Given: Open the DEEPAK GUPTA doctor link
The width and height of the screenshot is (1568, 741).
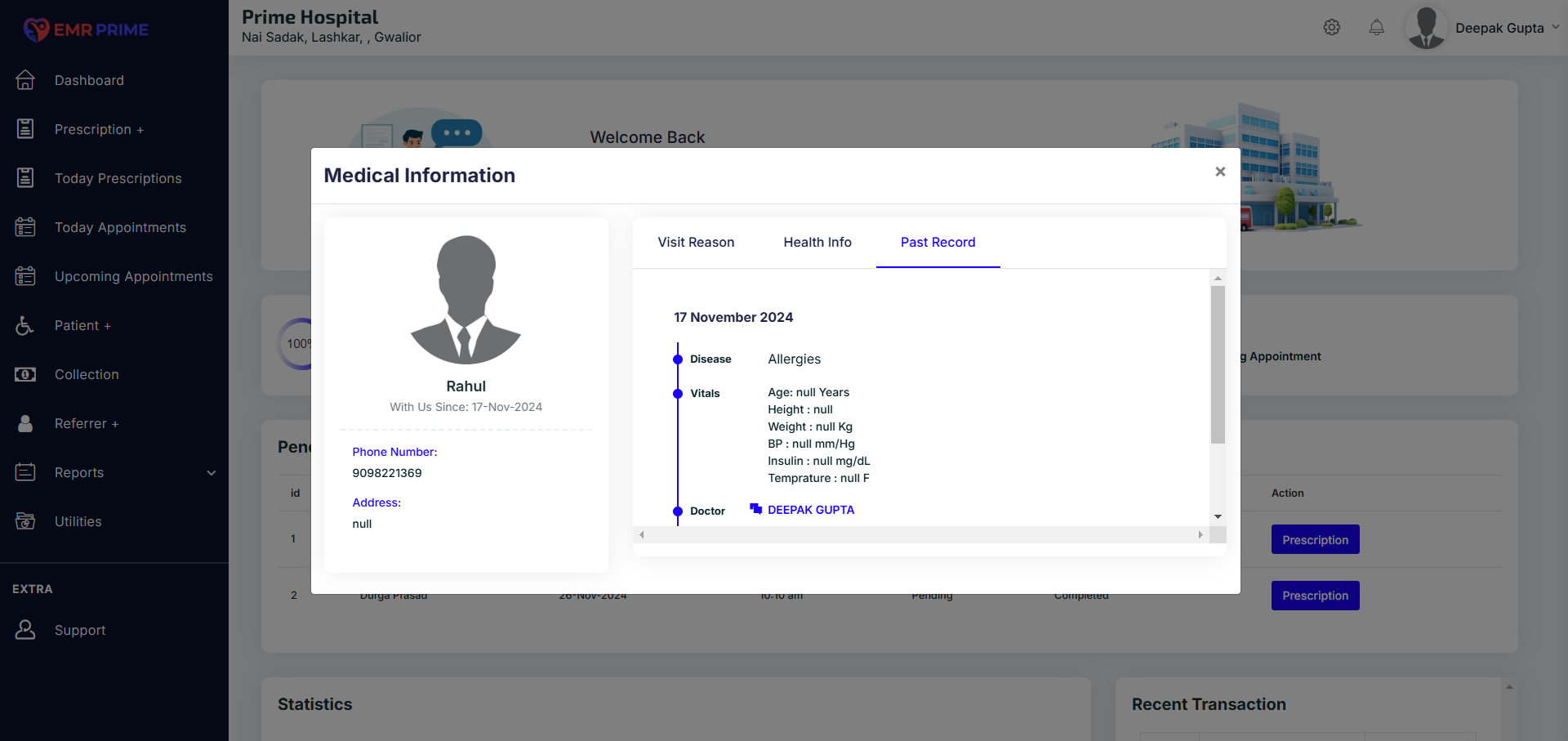Looking at the screenshot, I should pyautogui.click(x=810, y=510).
